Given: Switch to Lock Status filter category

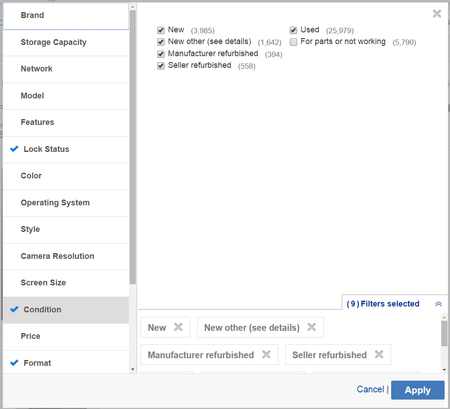Looking at the screenshot, I should [x=66, y=149].
